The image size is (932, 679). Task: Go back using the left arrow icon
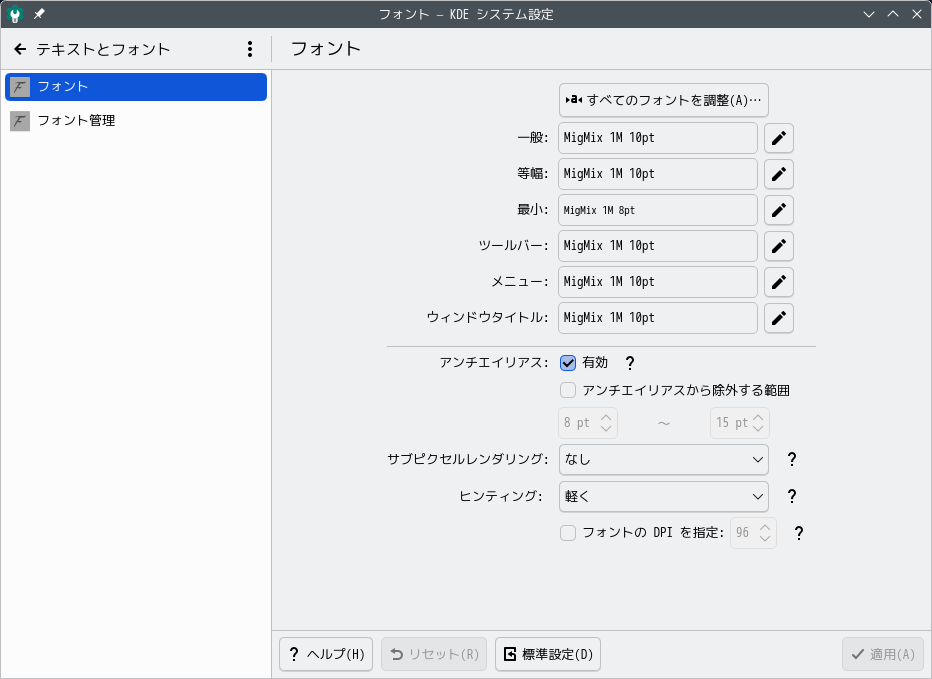coord(20,49)
